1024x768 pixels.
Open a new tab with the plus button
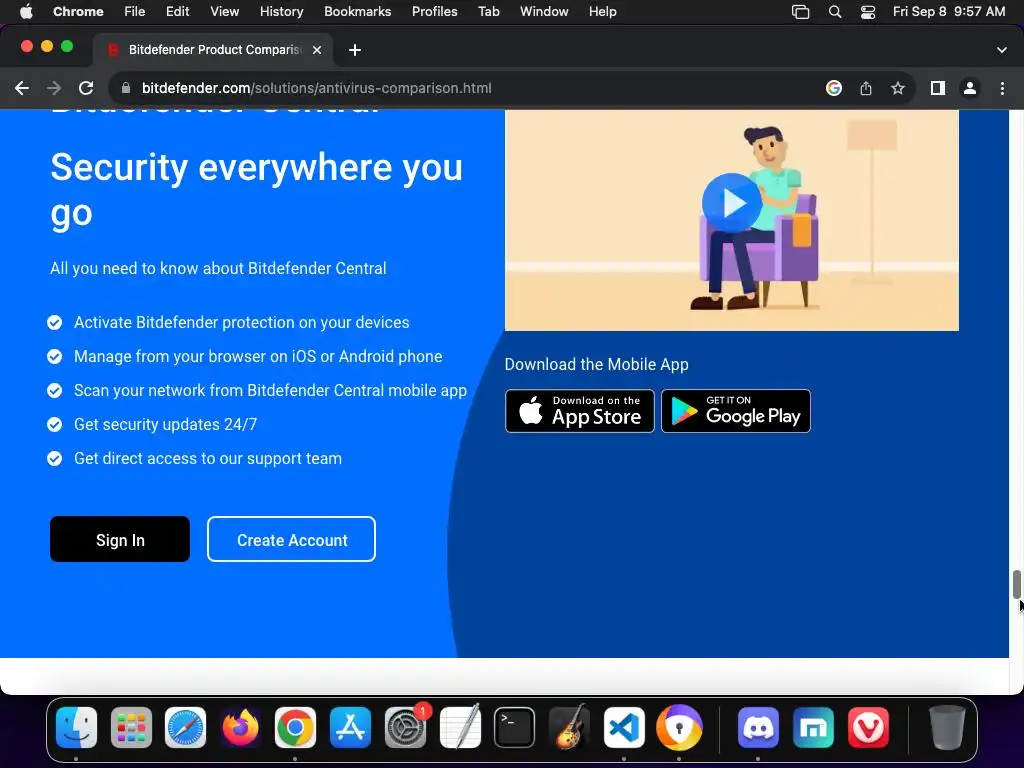[x=355, y=50]
